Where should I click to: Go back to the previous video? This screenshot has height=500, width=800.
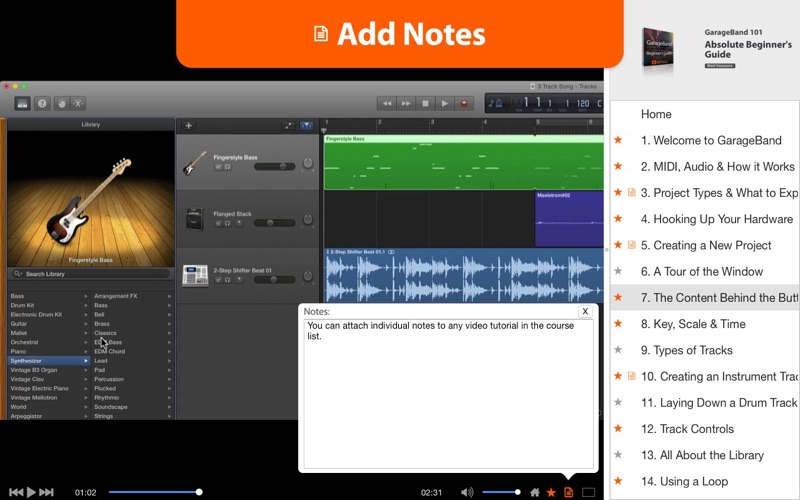pyautogui.click(x=16, y=492)
